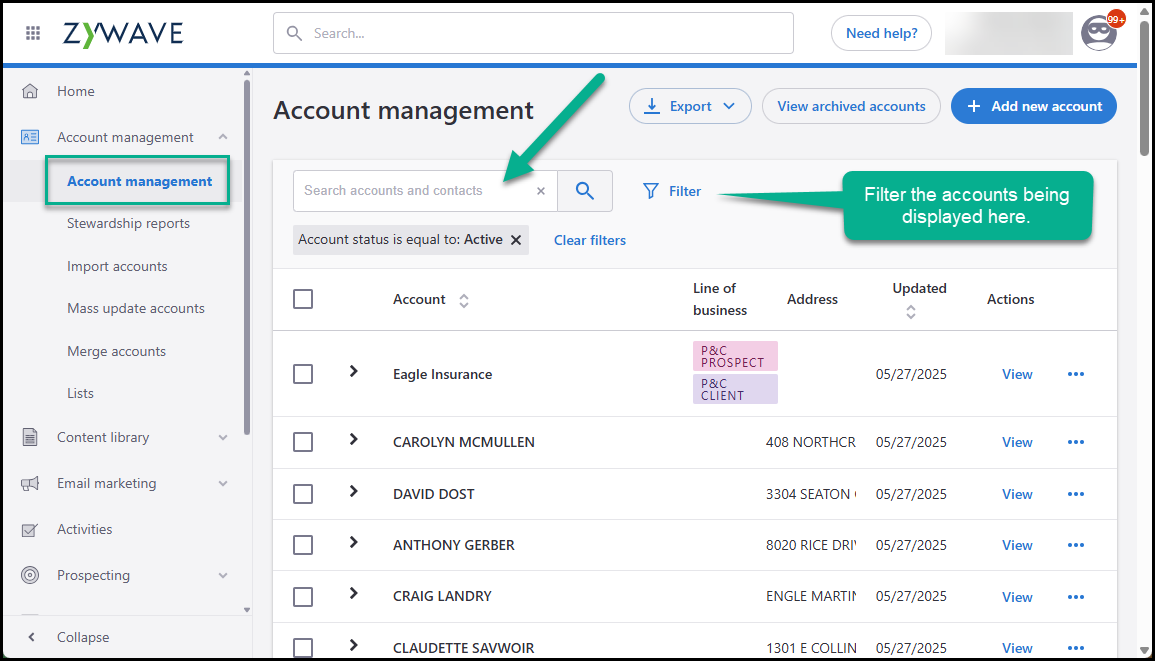Click the Clear filters link
The width and height of the screenshot is (1155, 661).
click(589, 240)
